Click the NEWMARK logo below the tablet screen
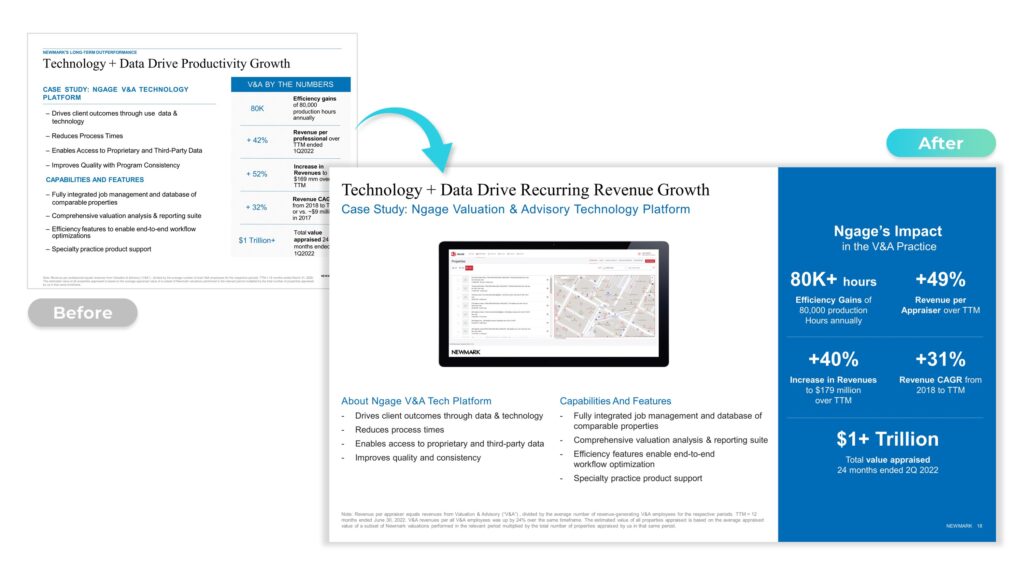The height and width of the screenshot is (576, 1024). (x=467, y=352)
